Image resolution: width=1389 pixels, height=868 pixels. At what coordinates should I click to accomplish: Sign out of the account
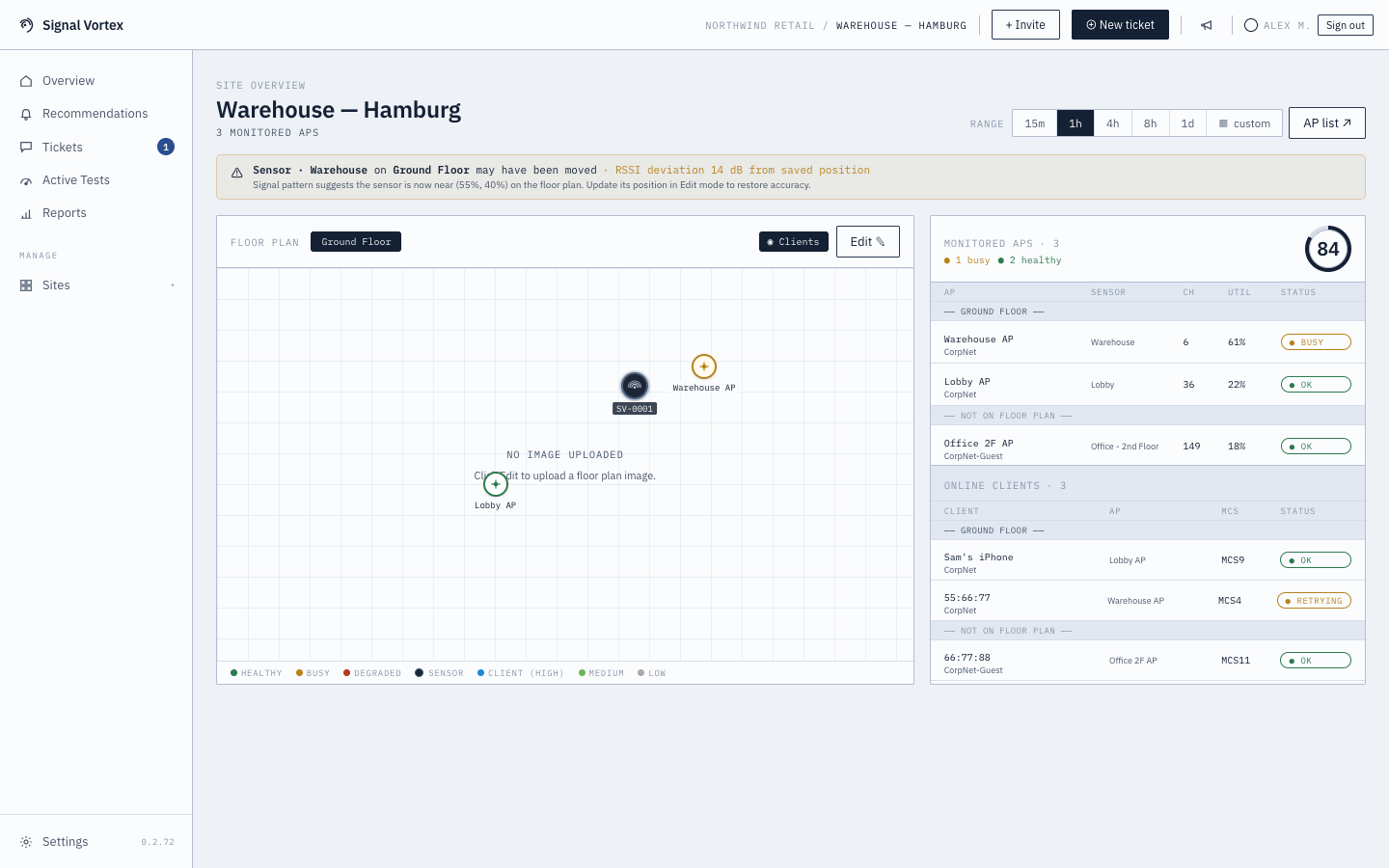[x=1346, y=25]
